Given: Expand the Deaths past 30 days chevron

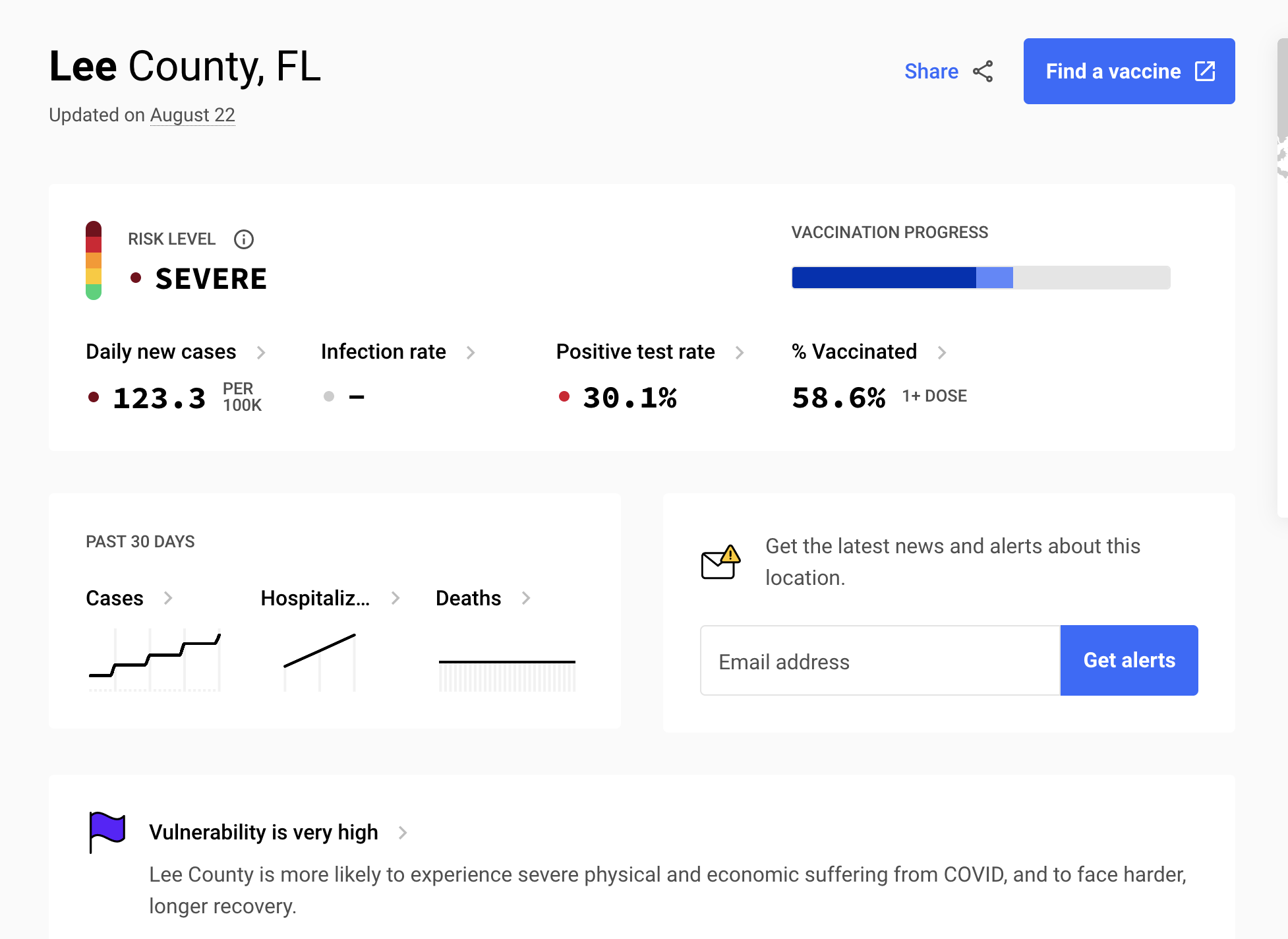Looking at the screenshot, I should coord(524,597).
